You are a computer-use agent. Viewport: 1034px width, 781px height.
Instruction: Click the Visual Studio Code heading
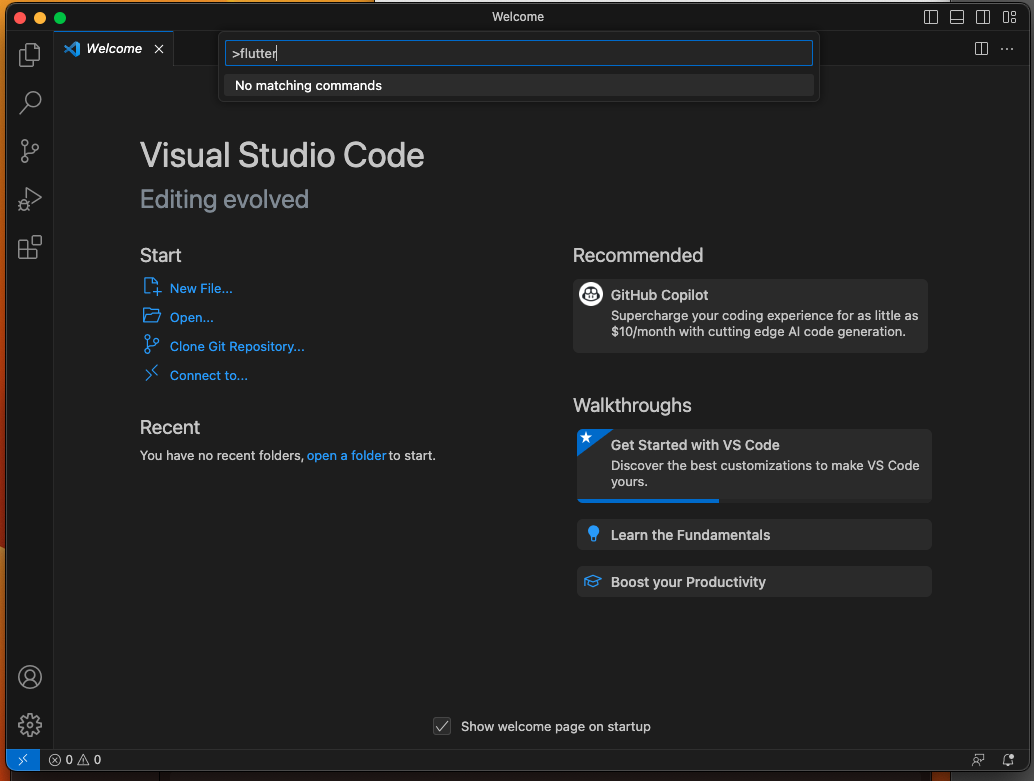282,156
